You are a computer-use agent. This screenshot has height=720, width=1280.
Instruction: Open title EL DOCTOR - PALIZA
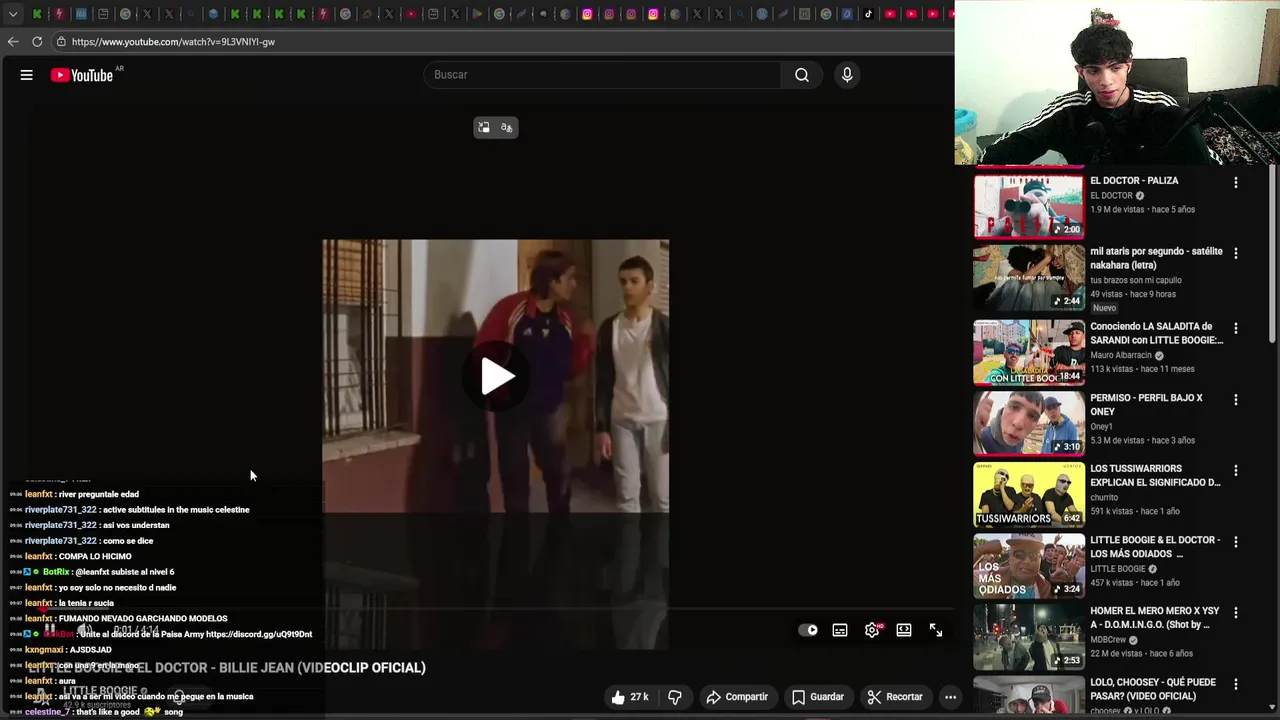1134,181
